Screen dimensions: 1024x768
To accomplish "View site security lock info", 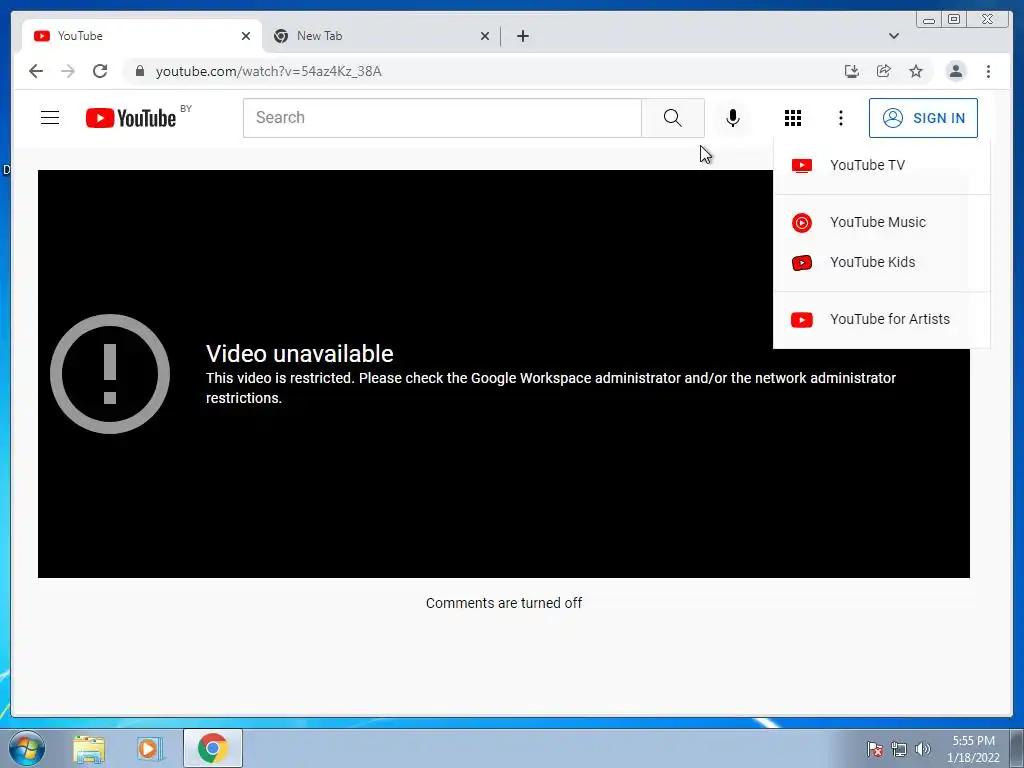I will pyautogui.click(x=140, y=71).
